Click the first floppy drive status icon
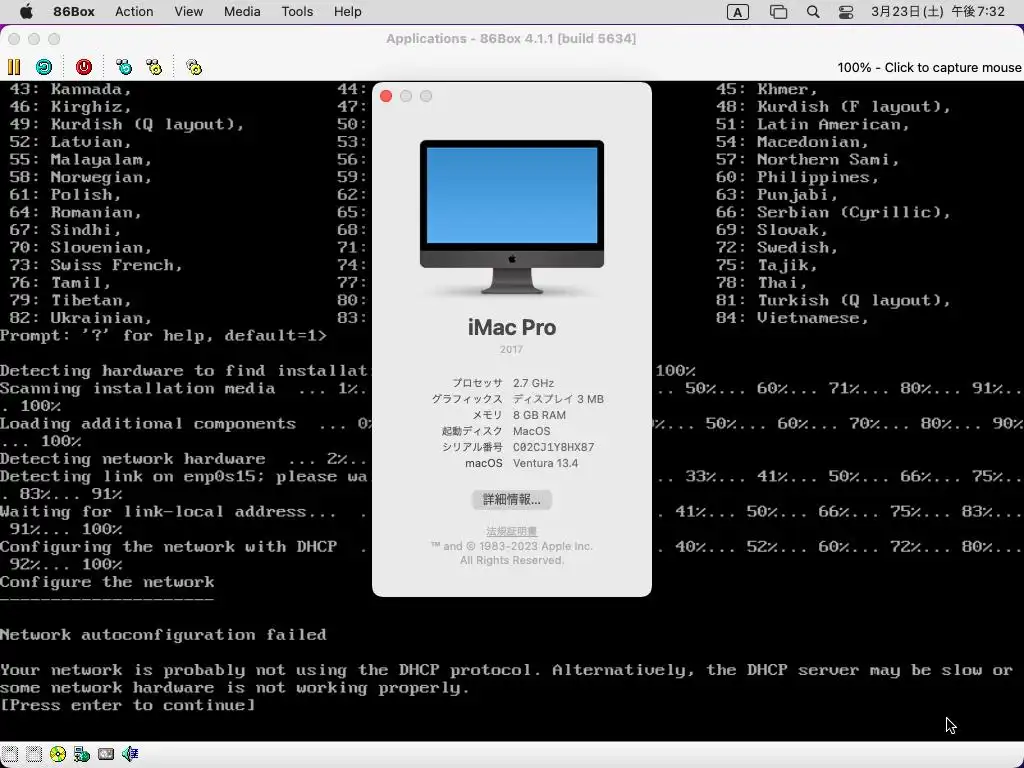The height and width of the screenshot is (768, 1024). click(10, 754)
